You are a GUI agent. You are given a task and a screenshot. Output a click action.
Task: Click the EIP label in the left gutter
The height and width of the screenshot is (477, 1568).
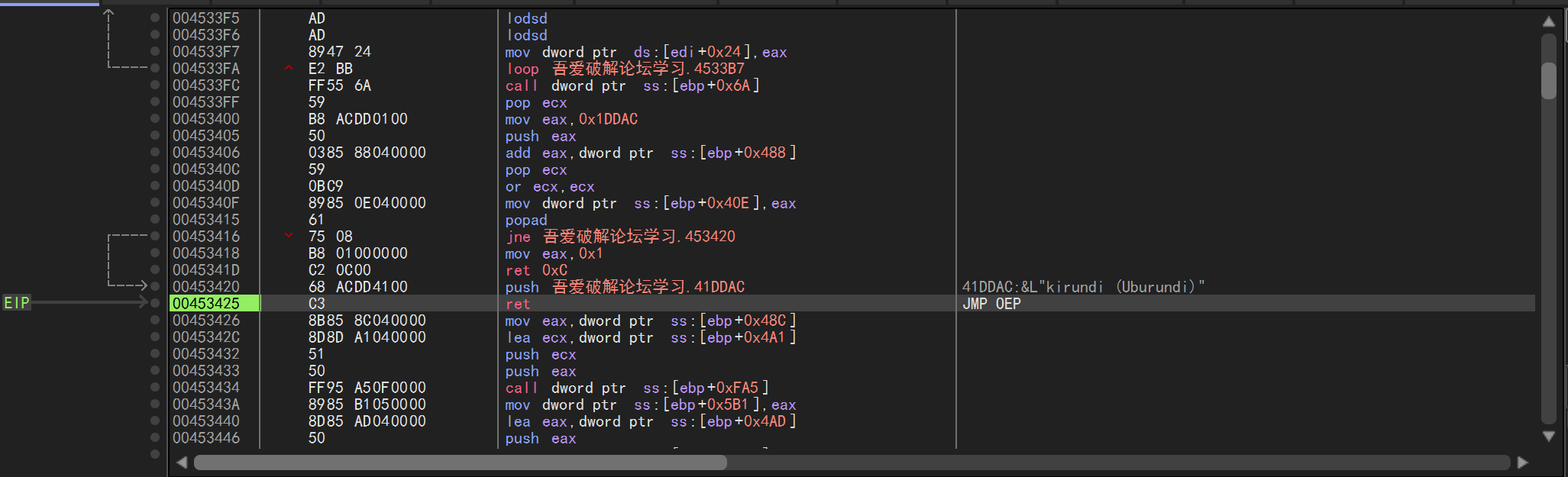pos(17,303)
